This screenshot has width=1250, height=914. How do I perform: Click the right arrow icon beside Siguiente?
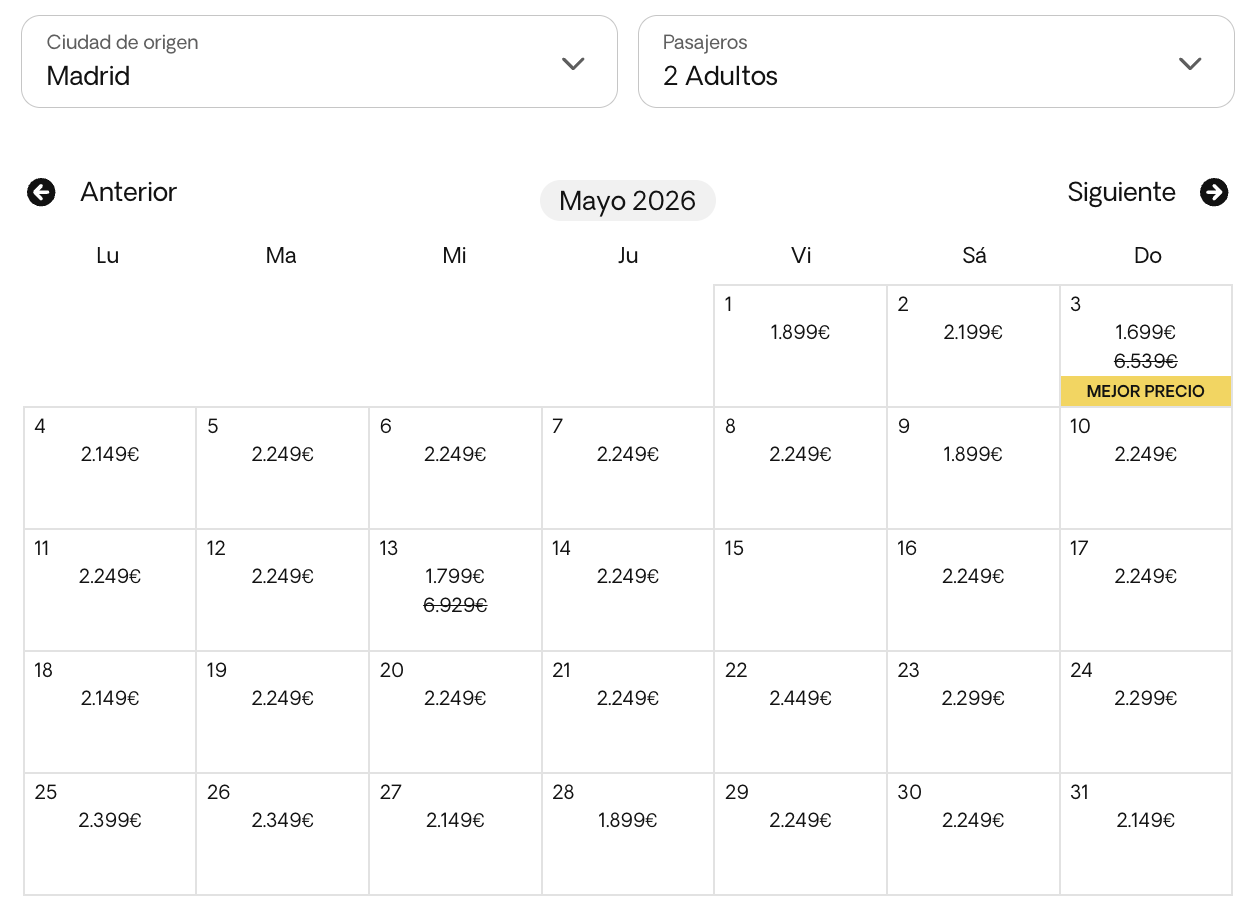click(x=1214, y=192)
